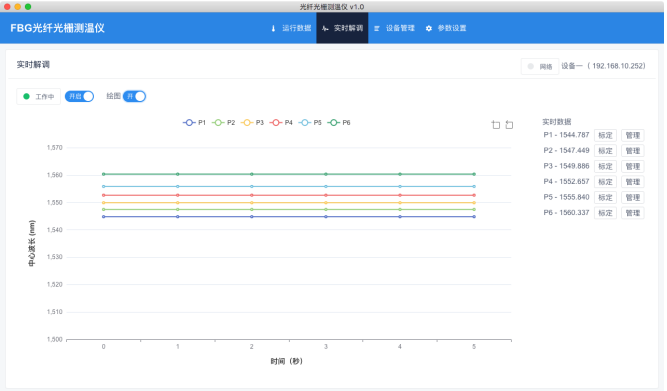Click 管理 for P2 - 1547.449
The width and height of the screenshot is (667, 391).
pyautogui.click(x=633, y=151)
